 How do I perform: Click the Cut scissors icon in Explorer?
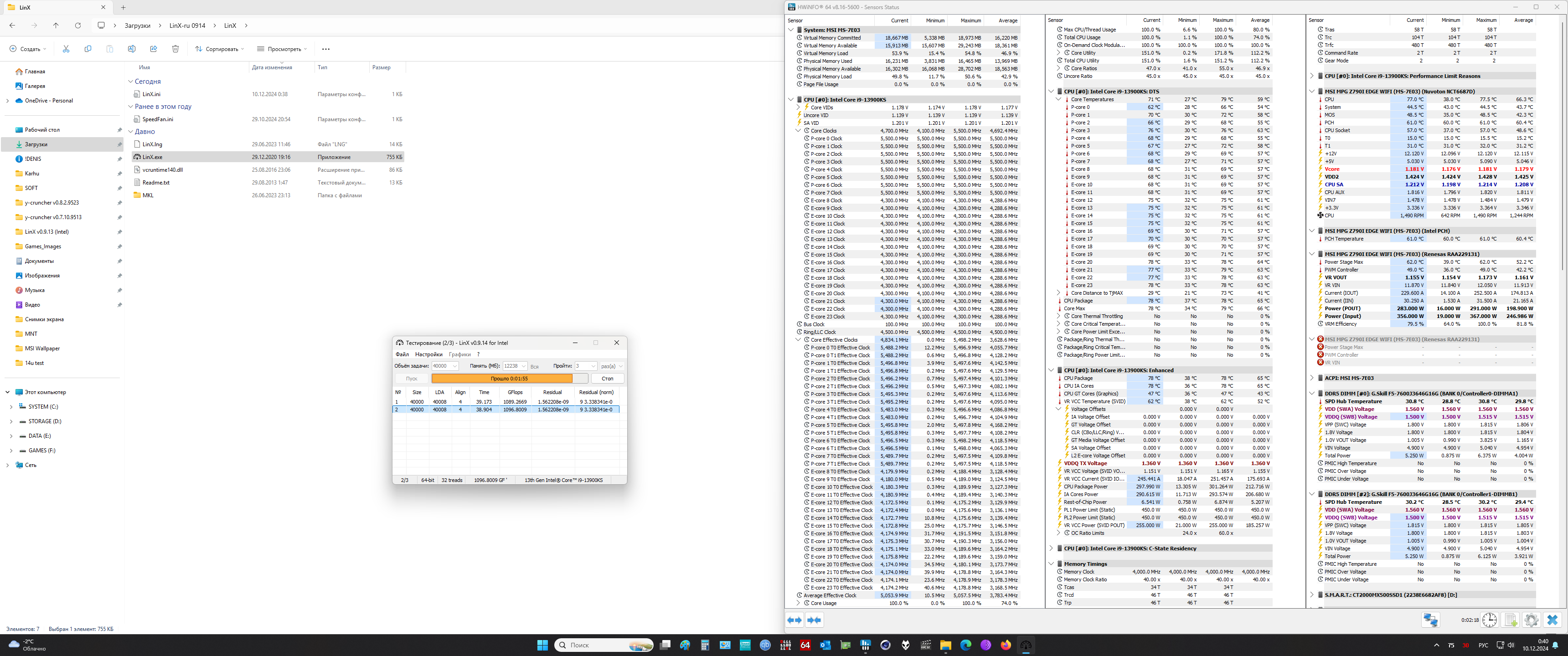[x=66, y=49]
